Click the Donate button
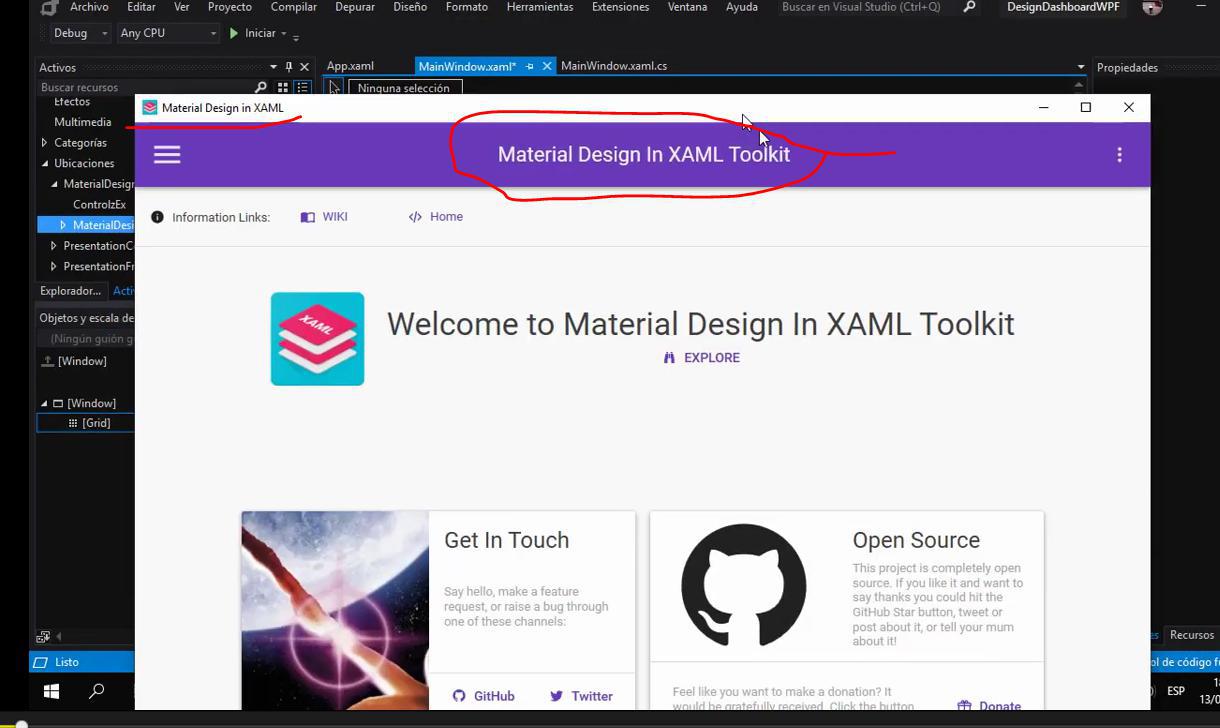1220x728 pixels. click(989, 706)
